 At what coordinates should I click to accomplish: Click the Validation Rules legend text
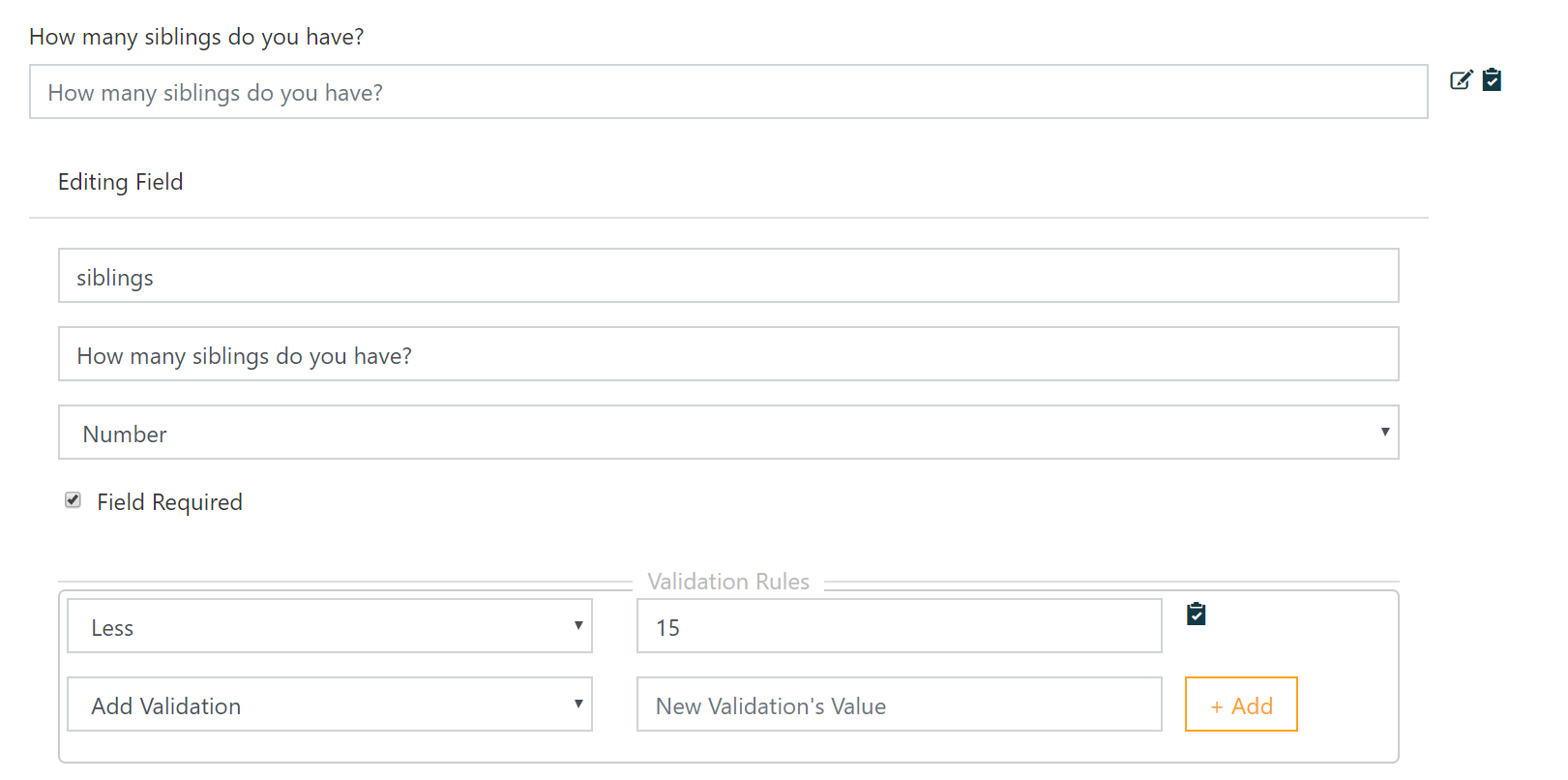point(728,582)
